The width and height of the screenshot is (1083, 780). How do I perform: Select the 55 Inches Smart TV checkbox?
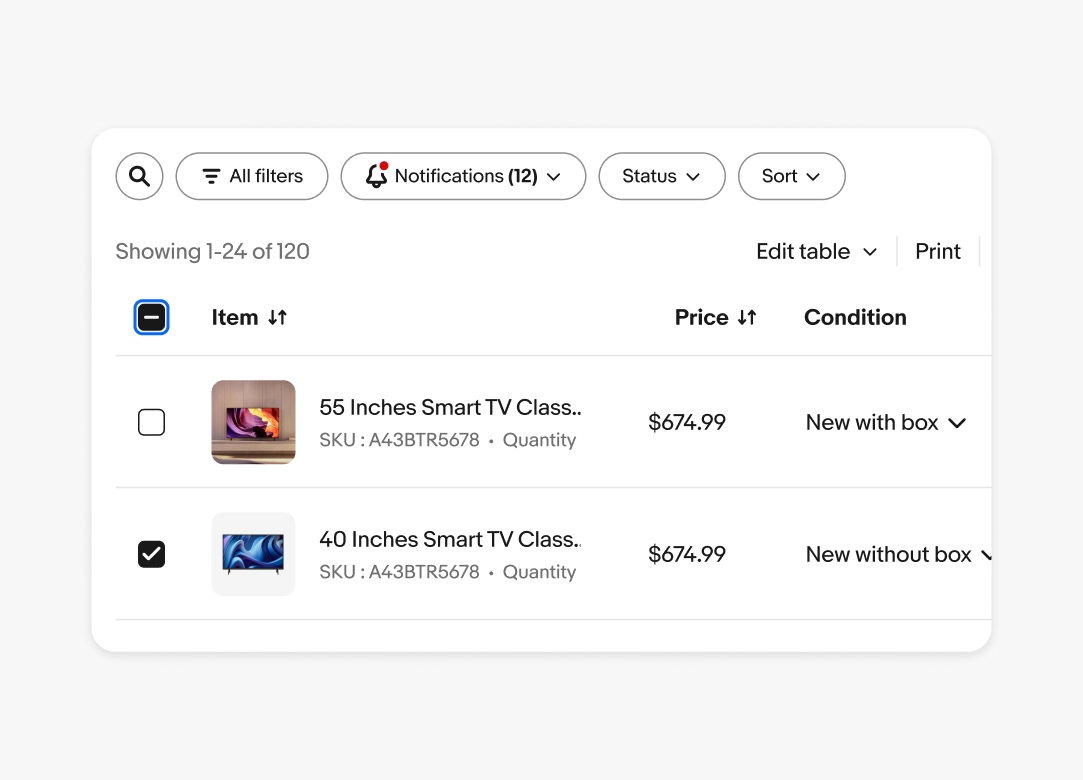[x=151, y=421]
